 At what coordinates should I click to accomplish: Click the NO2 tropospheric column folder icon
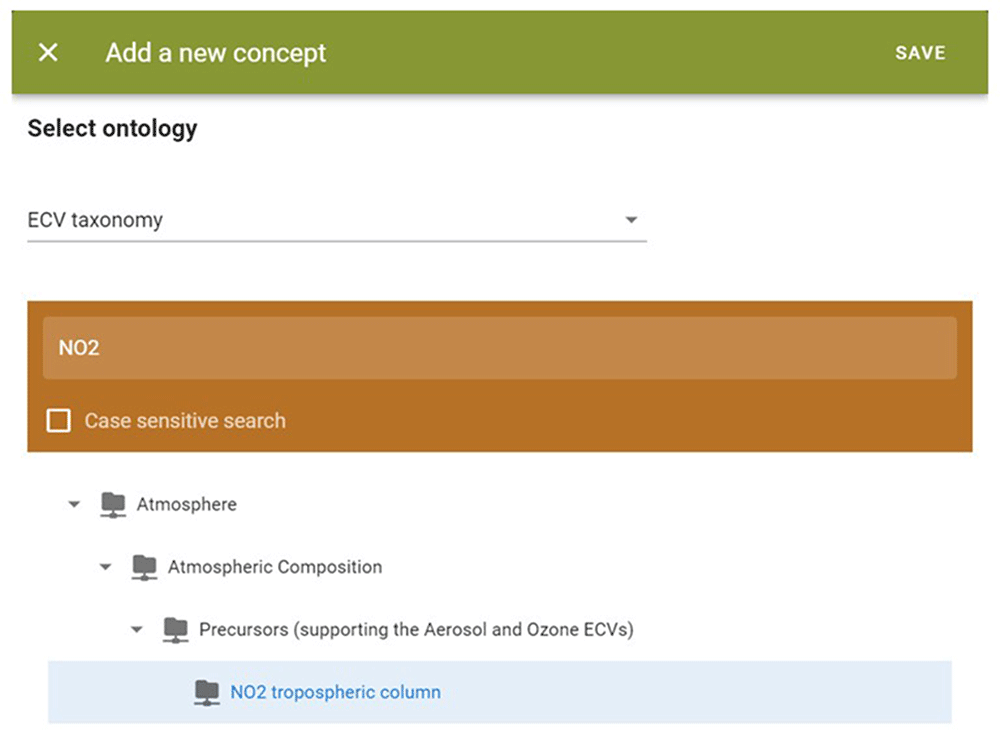(207, 693)
